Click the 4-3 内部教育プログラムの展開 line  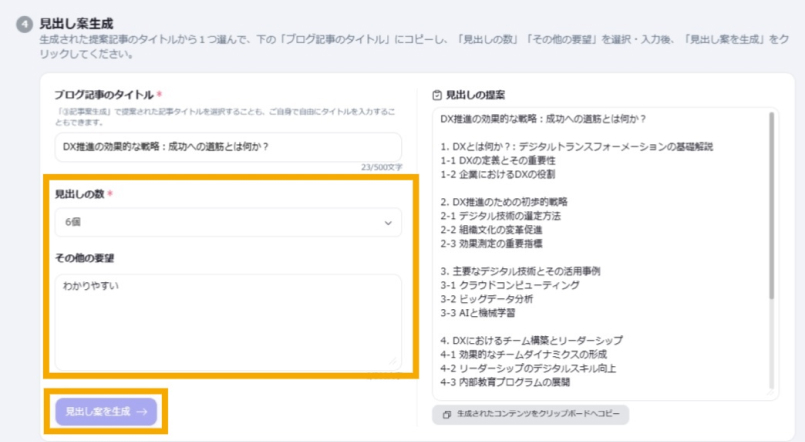pos(521,382)
